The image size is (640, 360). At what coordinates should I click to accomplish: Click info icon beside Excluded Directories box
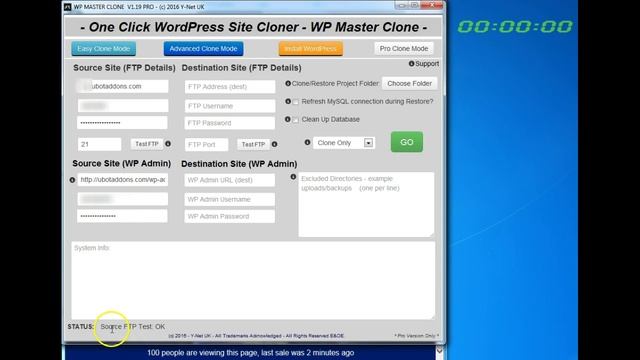tap(293, 177)
